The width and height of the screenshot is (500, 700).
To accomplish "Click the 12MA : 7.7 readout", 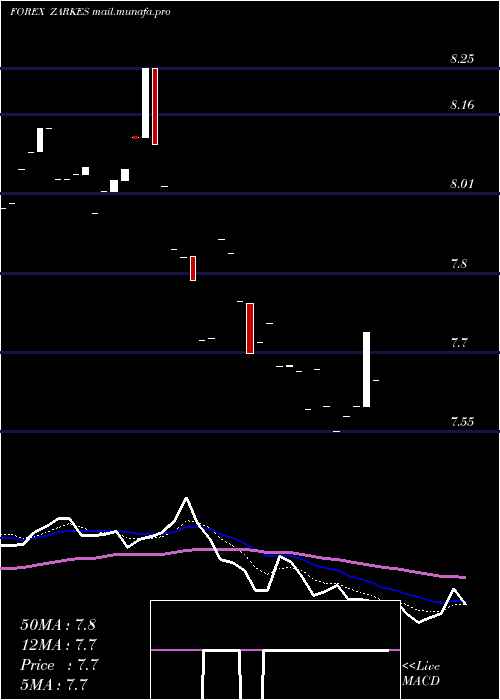I will (x=58, y=644).
